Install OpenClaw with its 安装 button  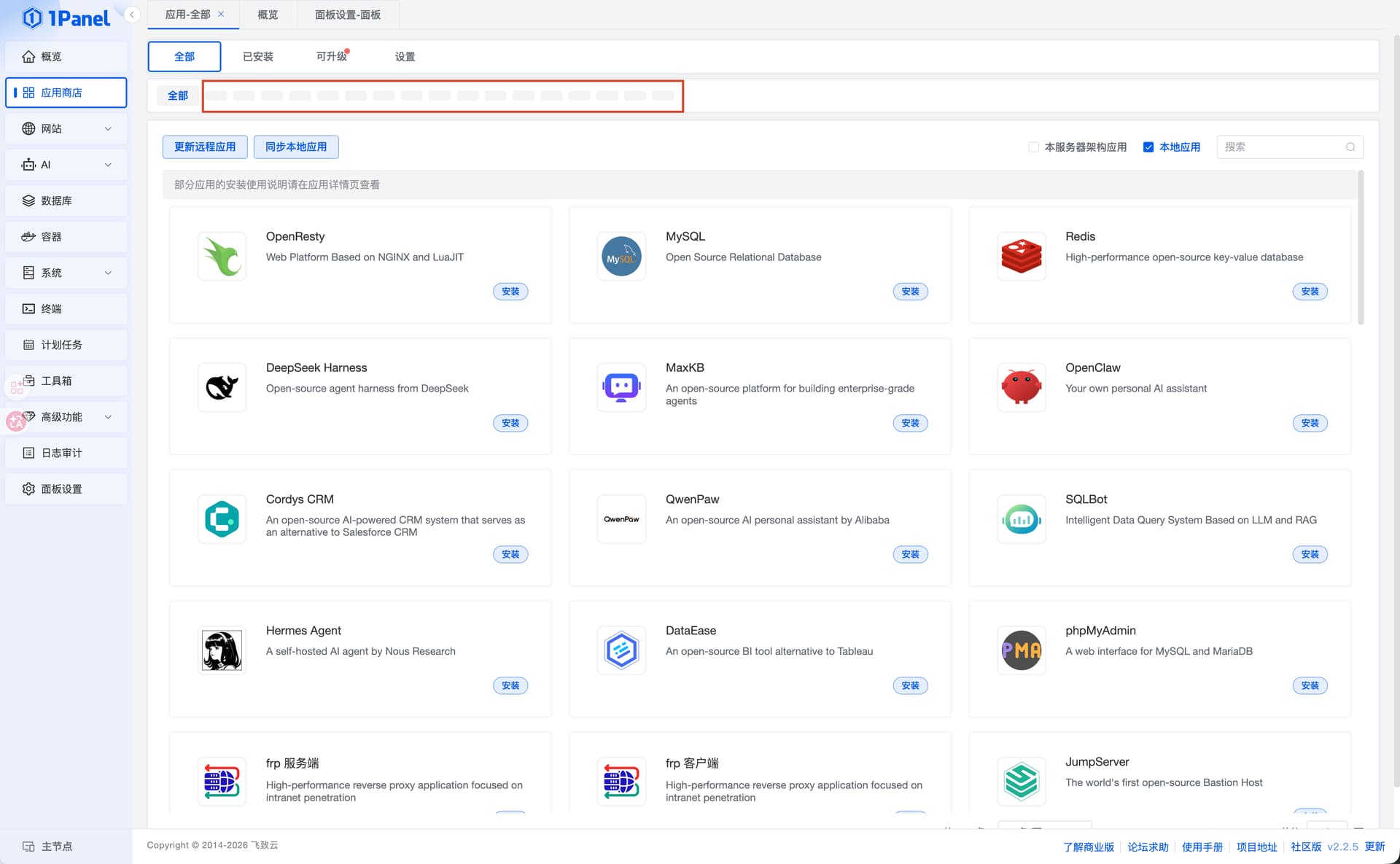pyautogui.click(x=1310, y=423)
